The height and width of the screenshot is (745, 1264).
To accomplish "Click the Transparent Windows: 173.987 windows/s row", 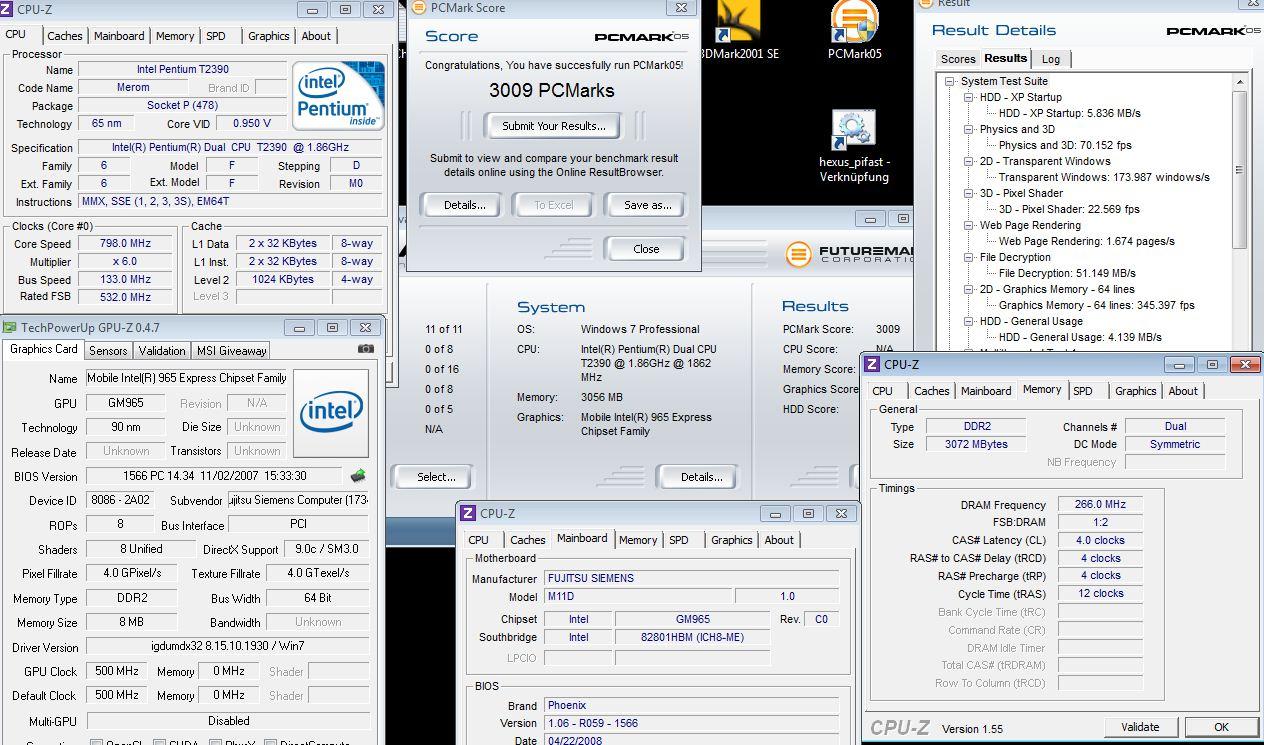I will [x=1104, y=177].
